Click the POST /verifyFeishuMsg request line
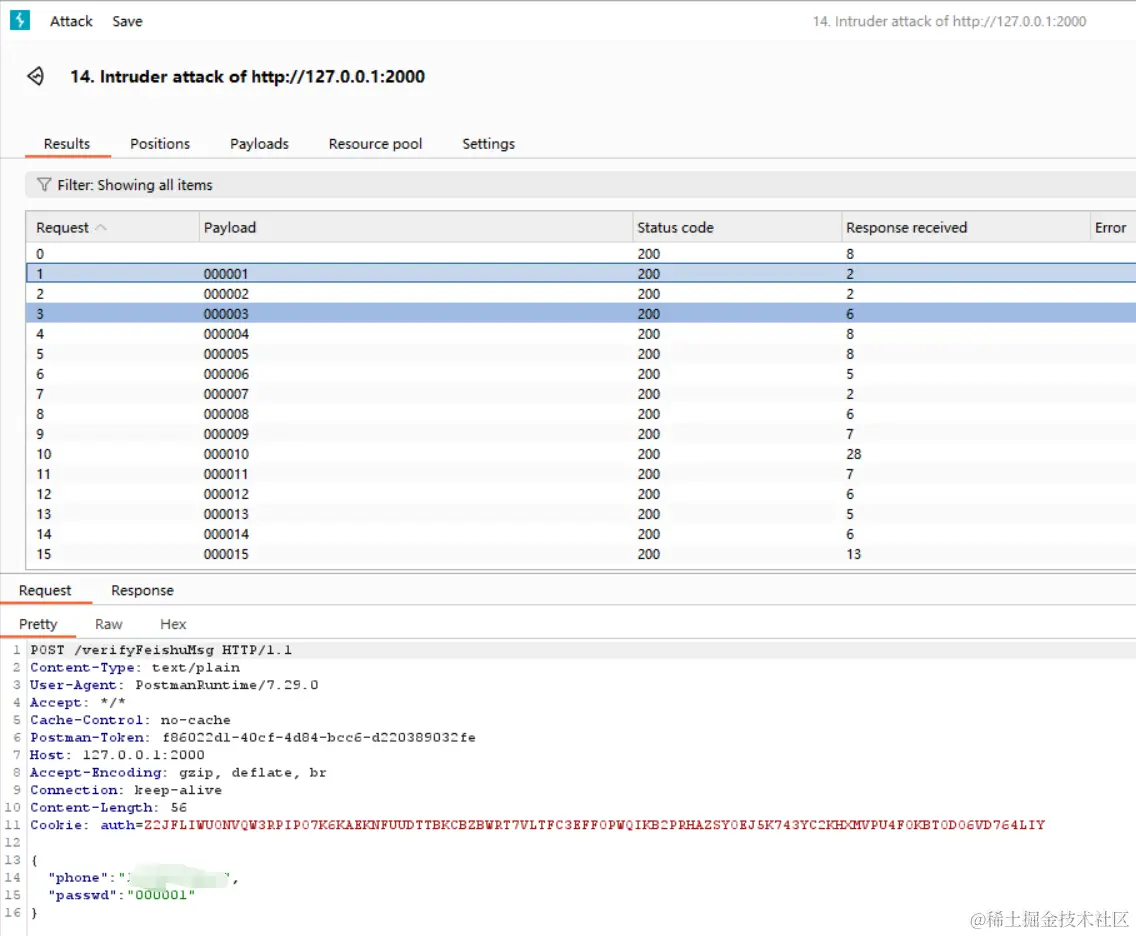1136x936 pixels. pyautogui.click(x=161, y=650)
